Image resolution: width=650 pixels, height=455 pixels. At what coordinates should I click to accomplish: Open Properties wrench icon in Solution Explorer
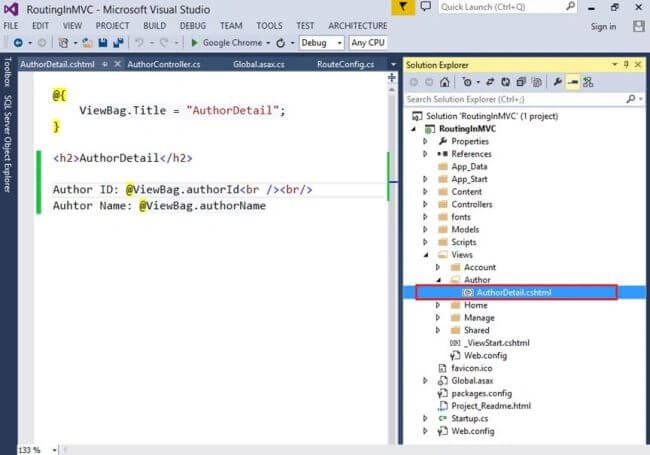[x=558, y=82]
